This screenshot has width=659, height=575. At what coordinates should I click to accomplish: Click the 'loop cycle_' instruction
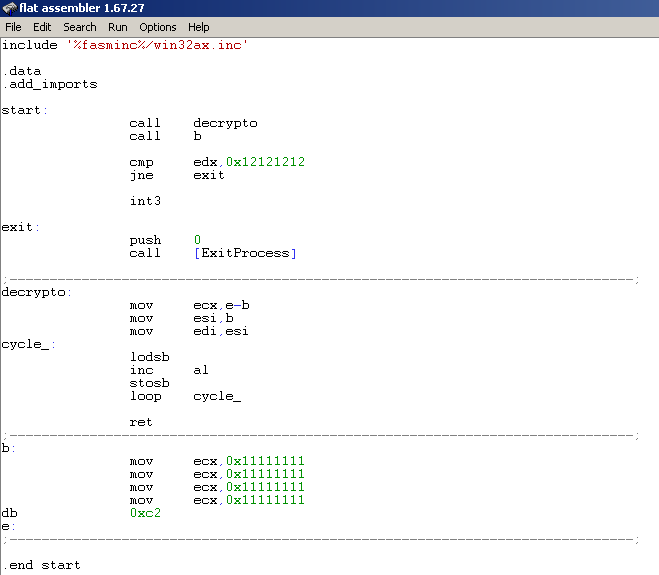point(184,396)
